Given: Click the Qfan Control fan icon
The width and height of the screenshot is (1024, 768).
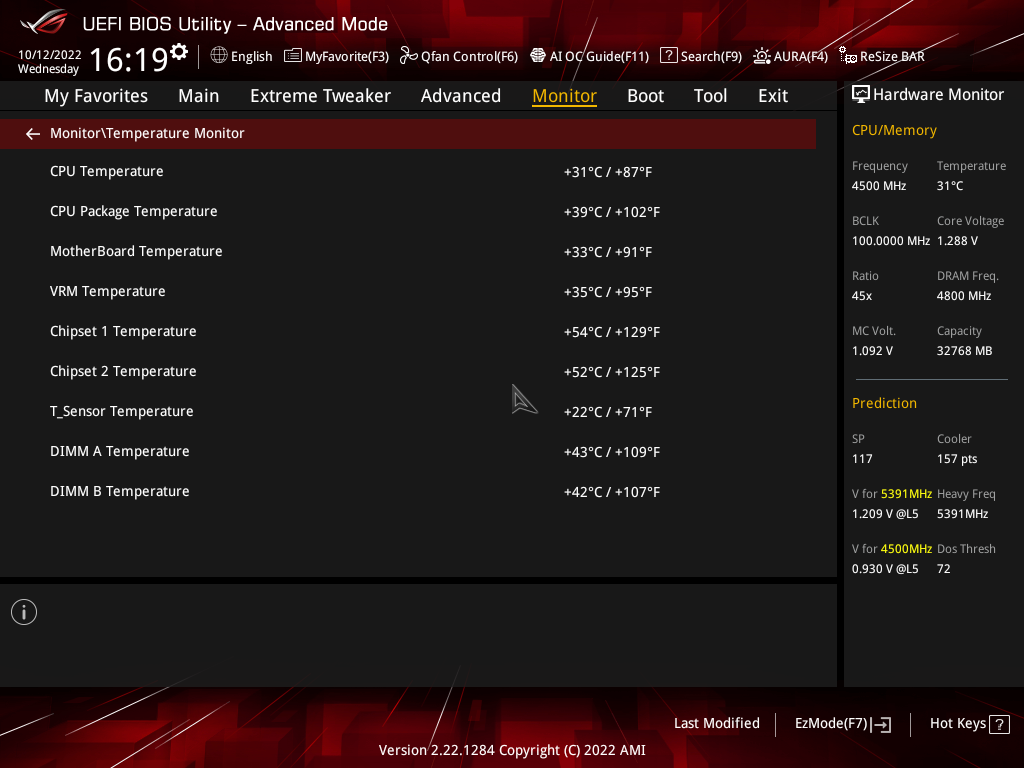Looking at the screenshot, I should tap(408, 56).
